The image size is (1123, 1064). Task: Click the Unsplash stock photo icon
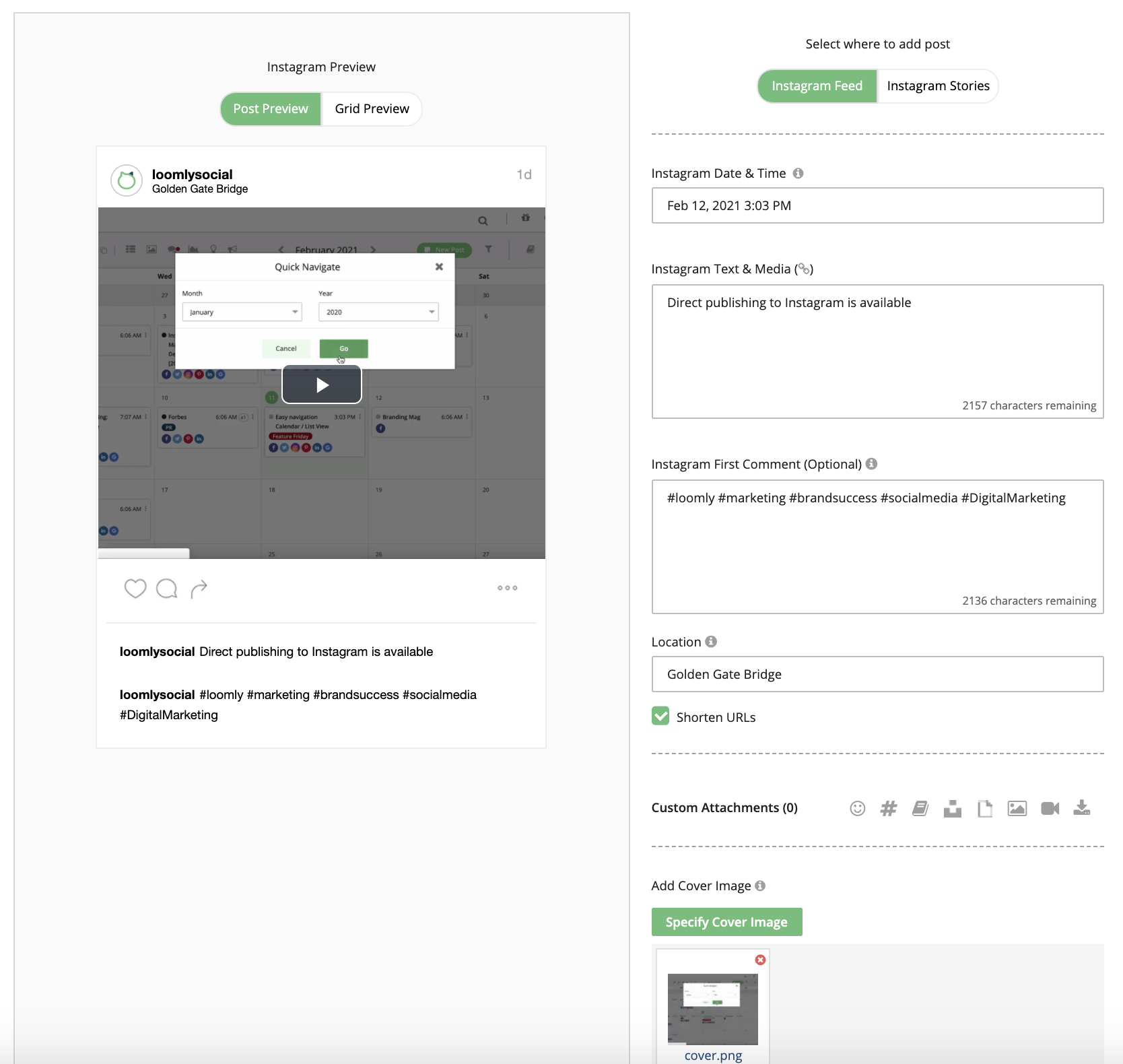click(953, 808)
